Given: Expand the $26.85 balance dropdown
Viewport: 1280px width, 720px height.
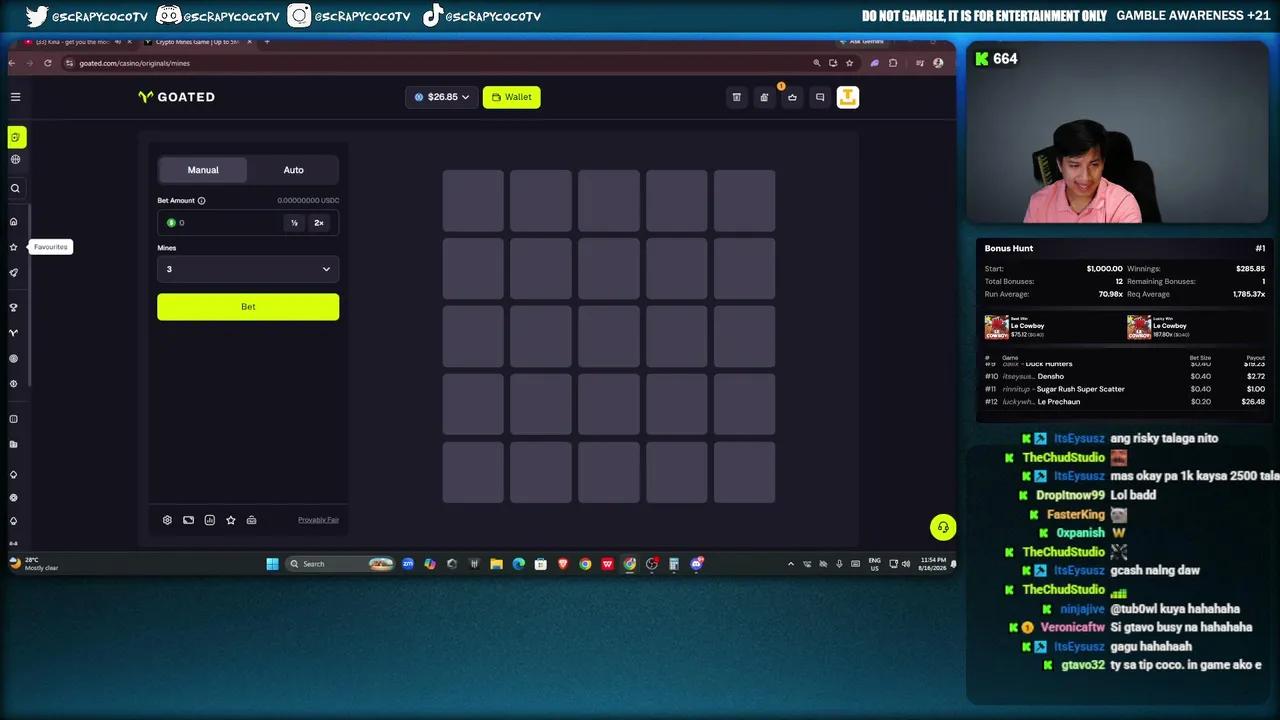Looking at the screenshot, I should (x=442, y=97).
